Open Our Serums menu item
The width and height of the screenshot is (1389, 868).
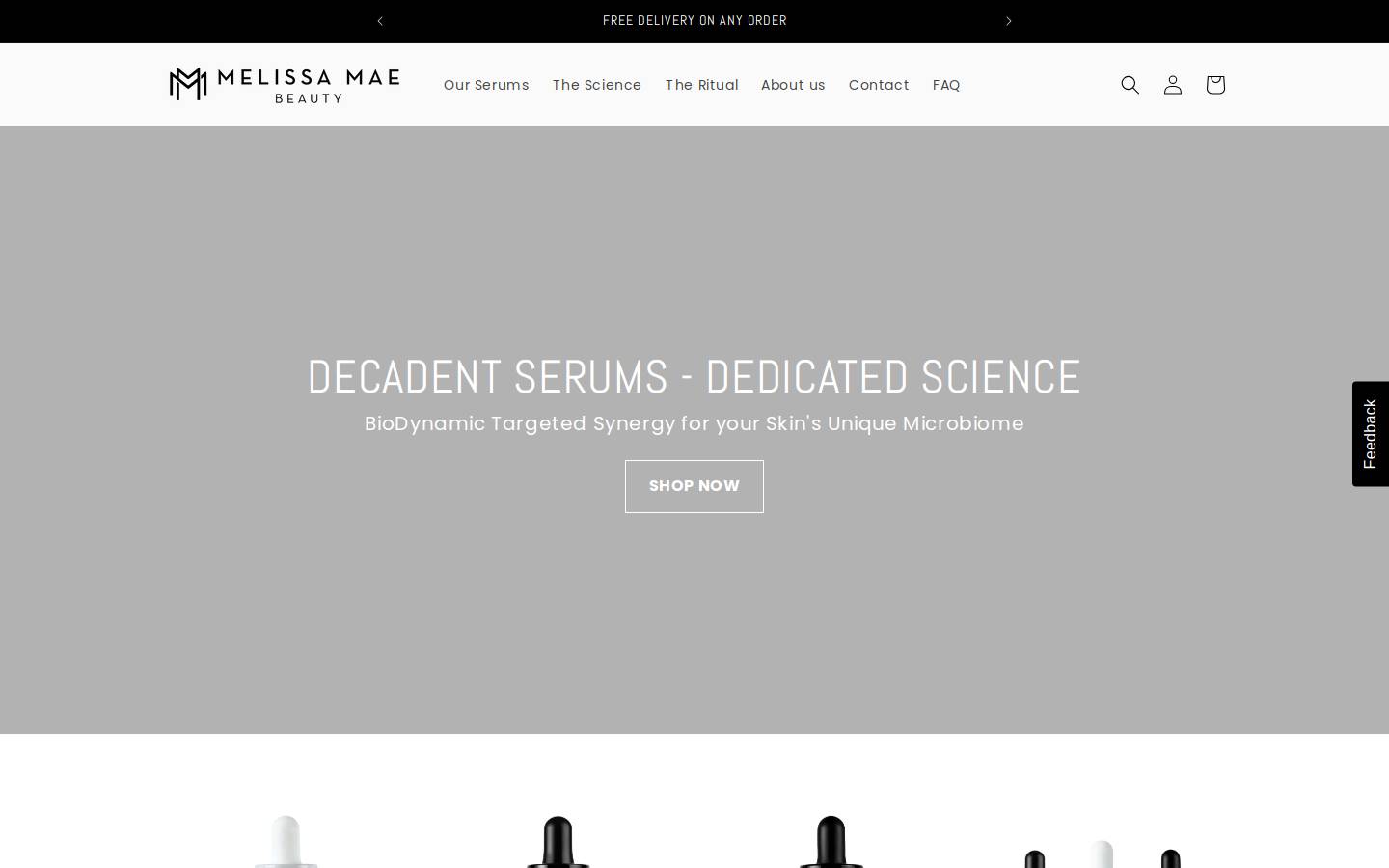pyautogui.click(x=486, y=85)
